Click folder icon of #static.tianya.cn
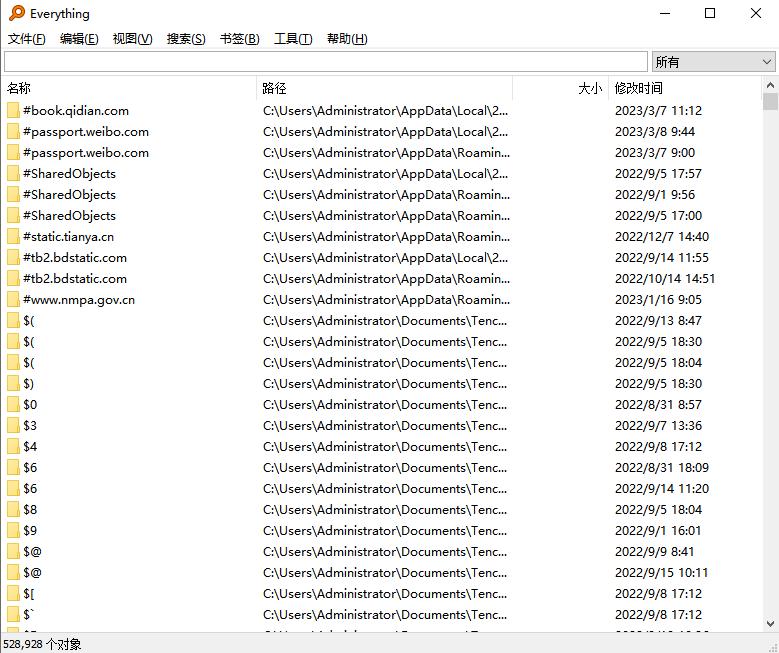This screenshot has height=653, width=779. click(13, 237)
